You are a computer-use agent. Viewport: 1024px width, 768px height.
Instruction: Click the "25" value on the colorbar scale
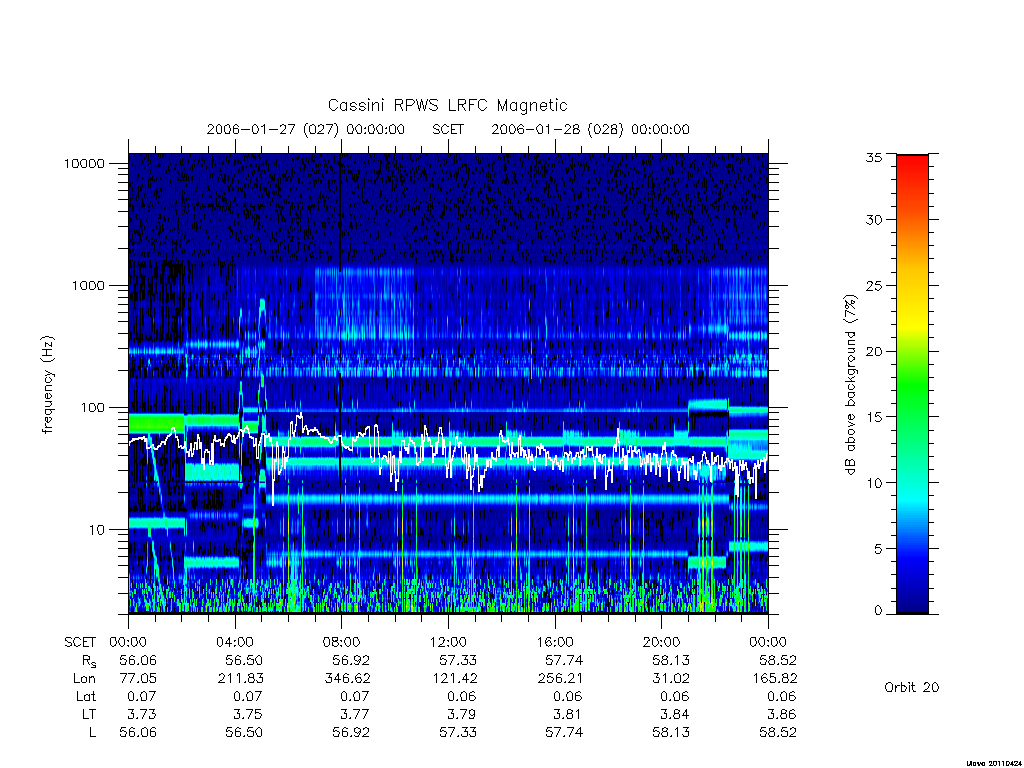pos(874,286)
